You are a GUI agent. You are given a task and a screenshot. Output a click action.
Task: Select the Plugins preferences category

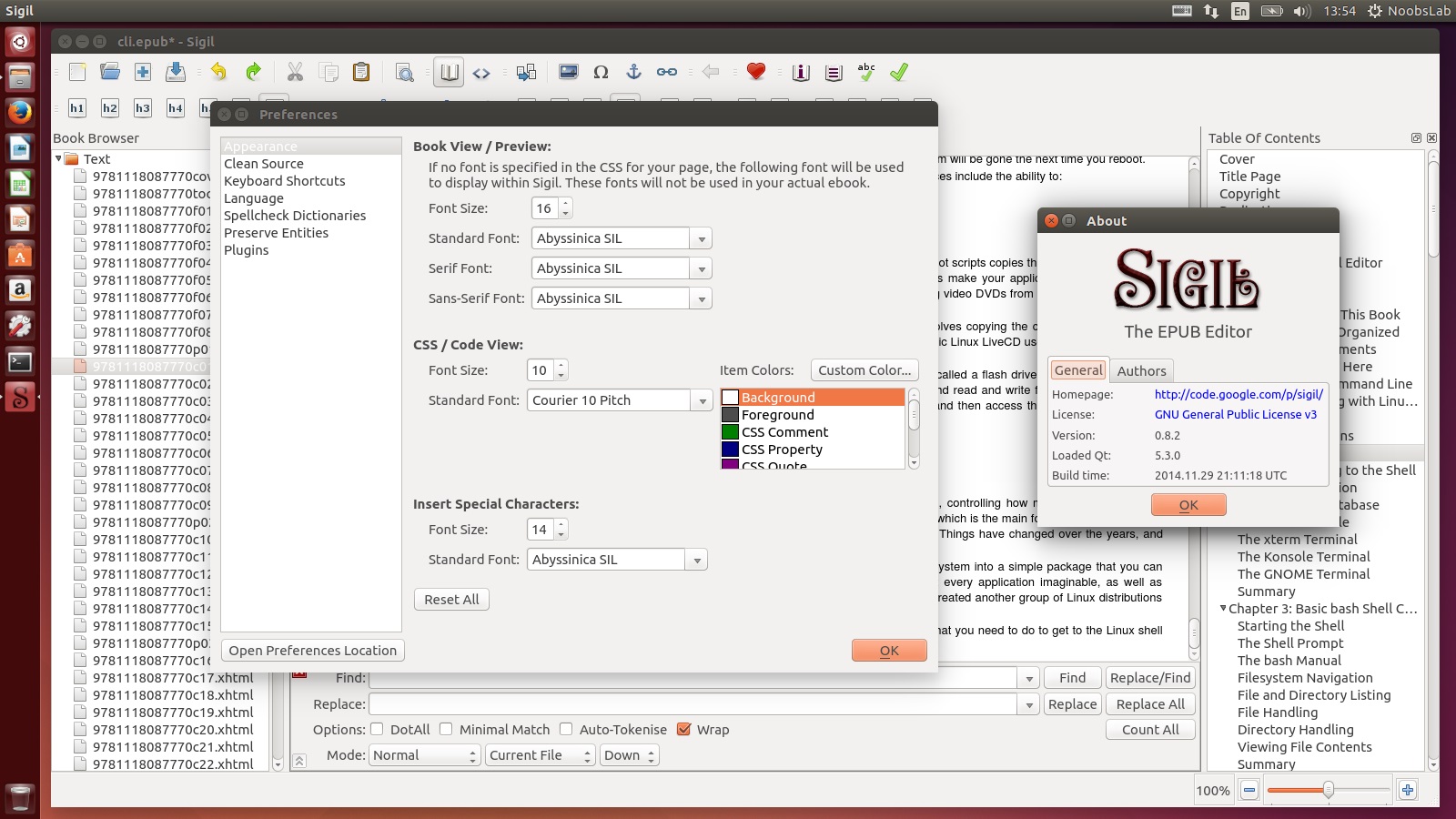tap(247, 250)
